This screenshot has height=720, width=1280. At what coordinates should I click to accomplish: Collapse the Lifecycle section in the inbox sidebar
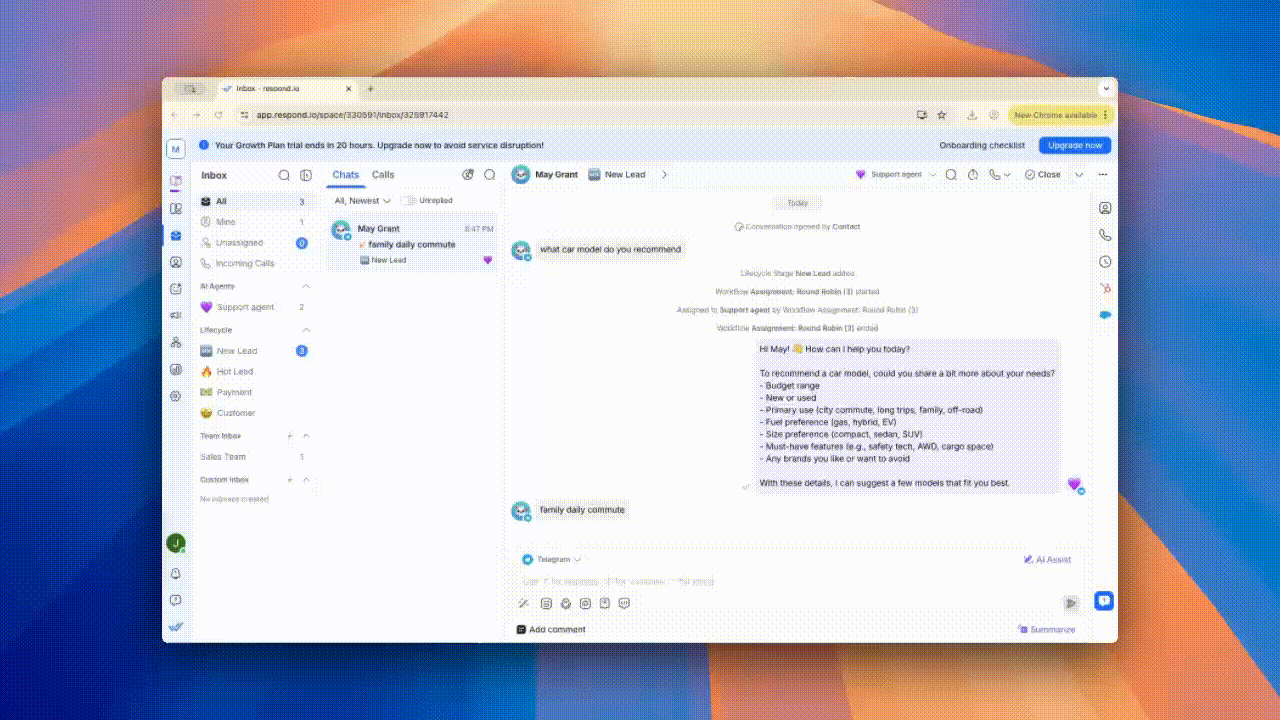tap(306, 330)
